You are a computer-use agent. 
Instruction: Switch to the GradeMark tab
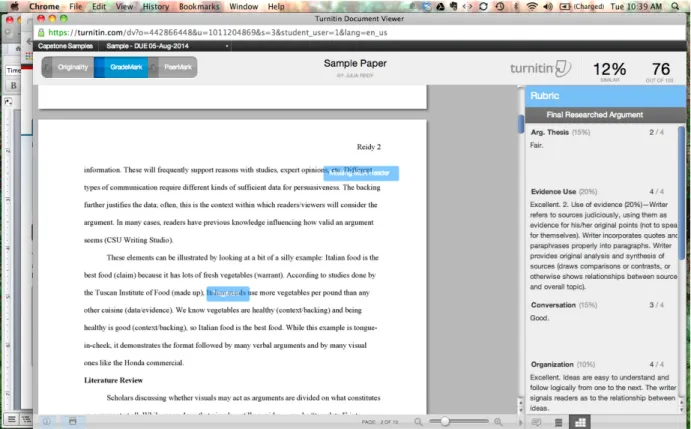pos(122,67)
